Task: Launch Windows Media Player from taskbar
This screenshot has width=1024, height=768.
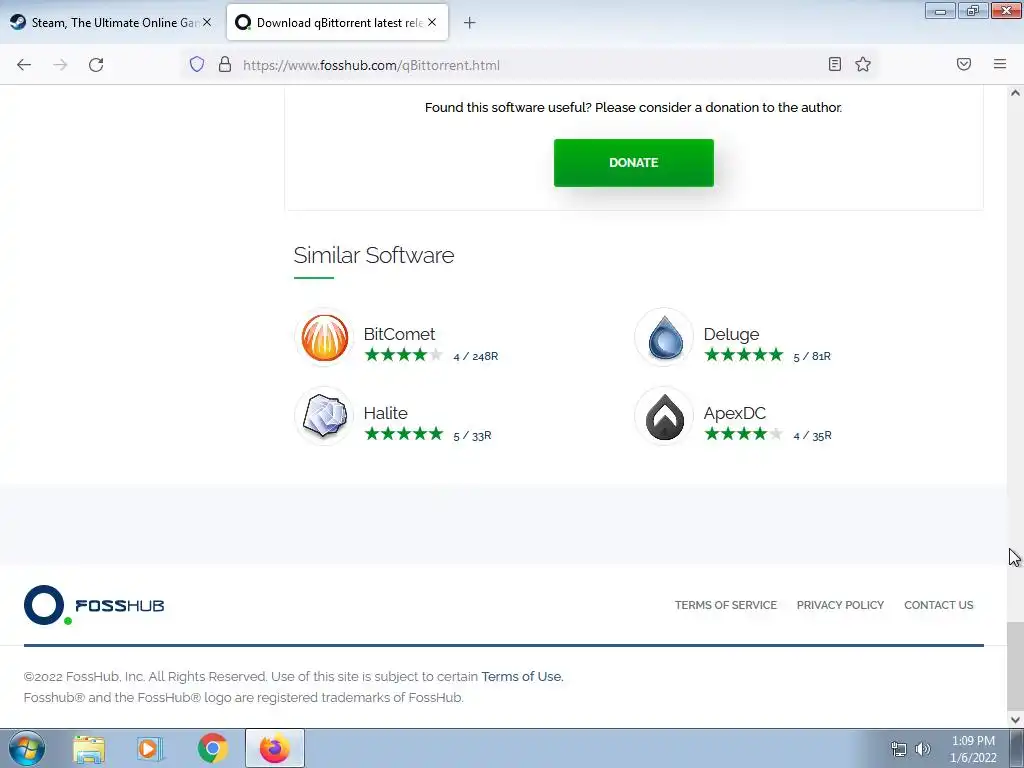Action: click(x=150, y=748)
